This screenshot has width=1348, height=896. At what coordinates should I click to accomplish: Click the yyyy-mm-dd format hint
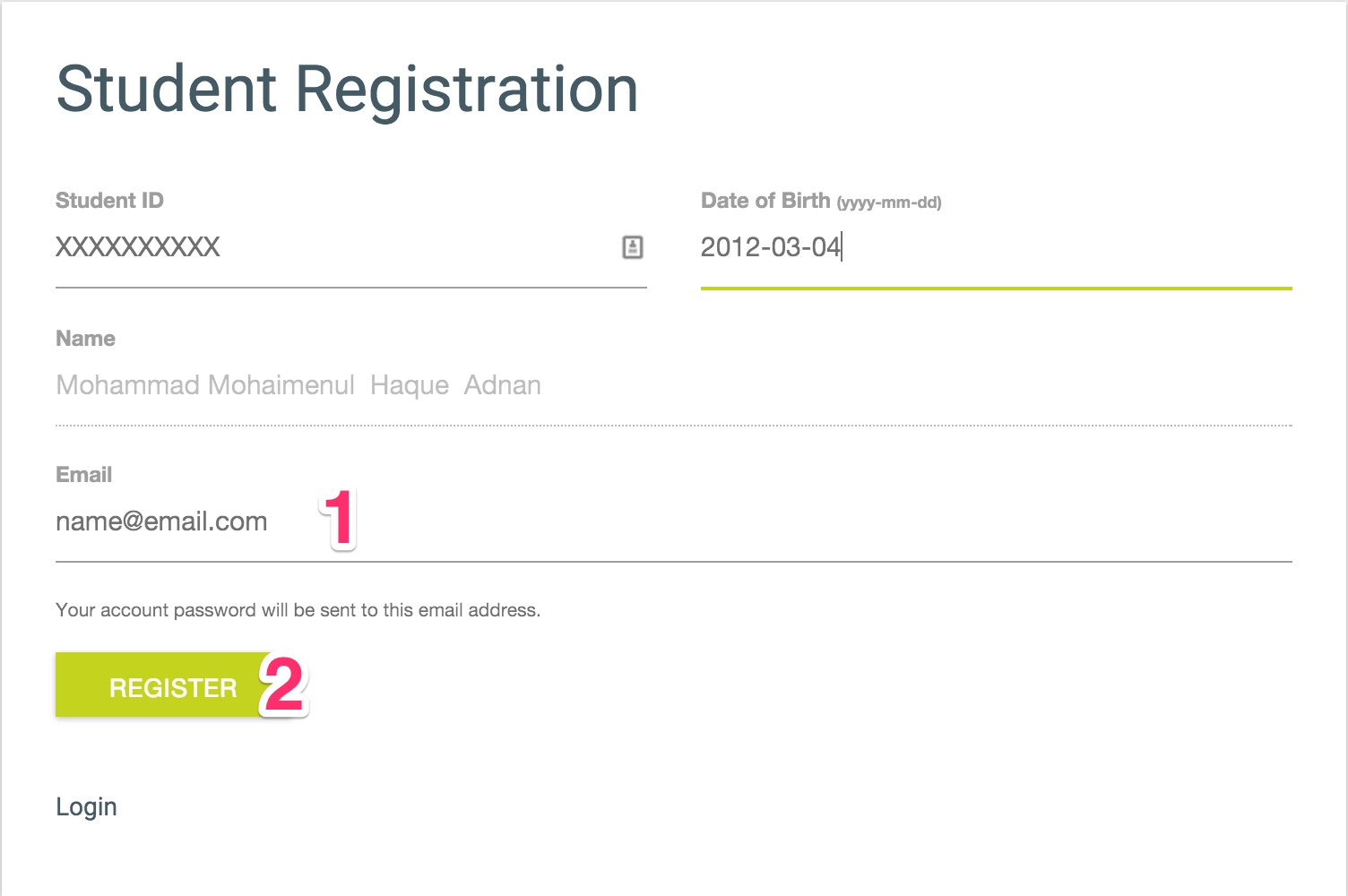[x=888, y=202]
